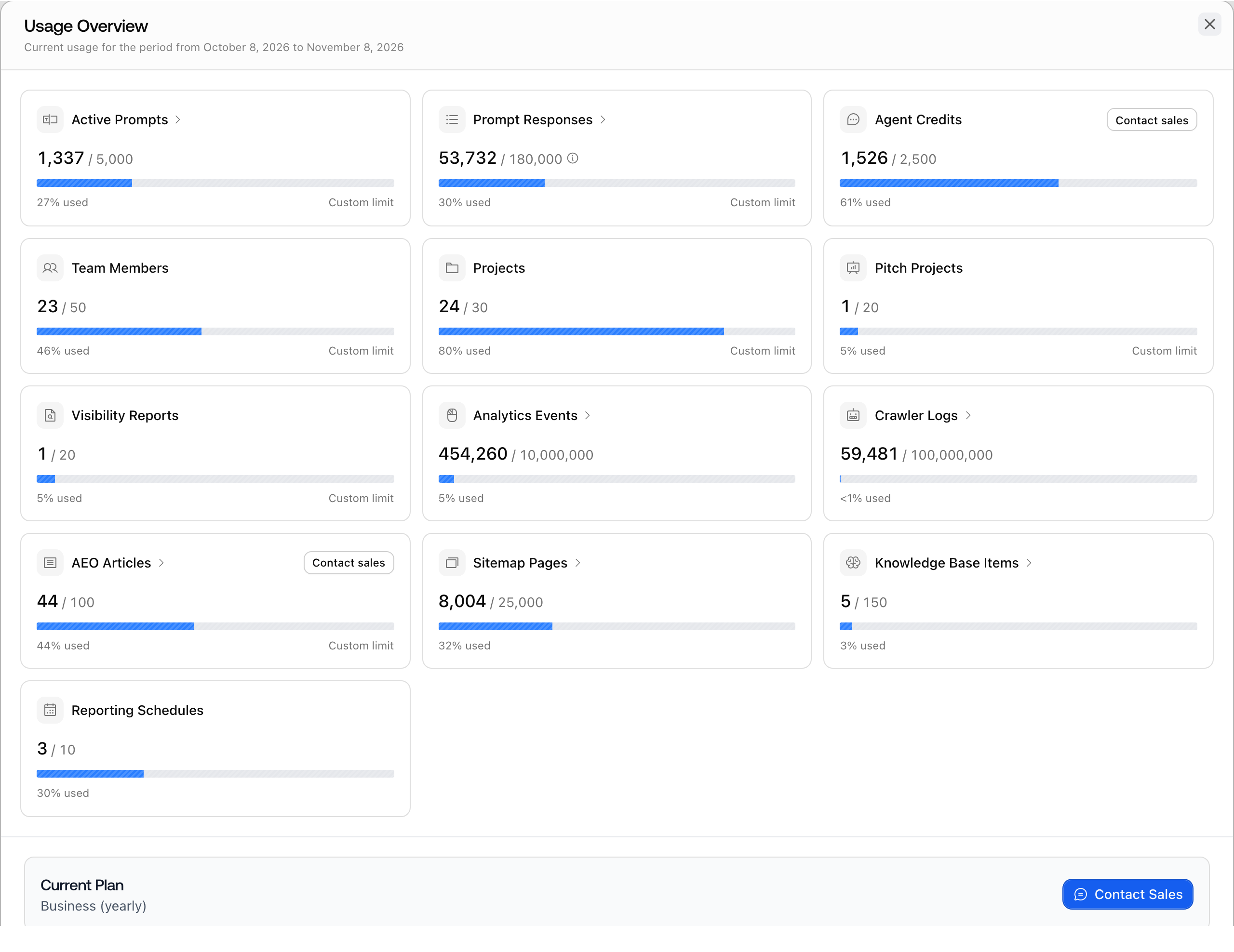1234x952 pixels.
Task: Click the Active Prompts card icon
Action: click(x=50, y=119)
